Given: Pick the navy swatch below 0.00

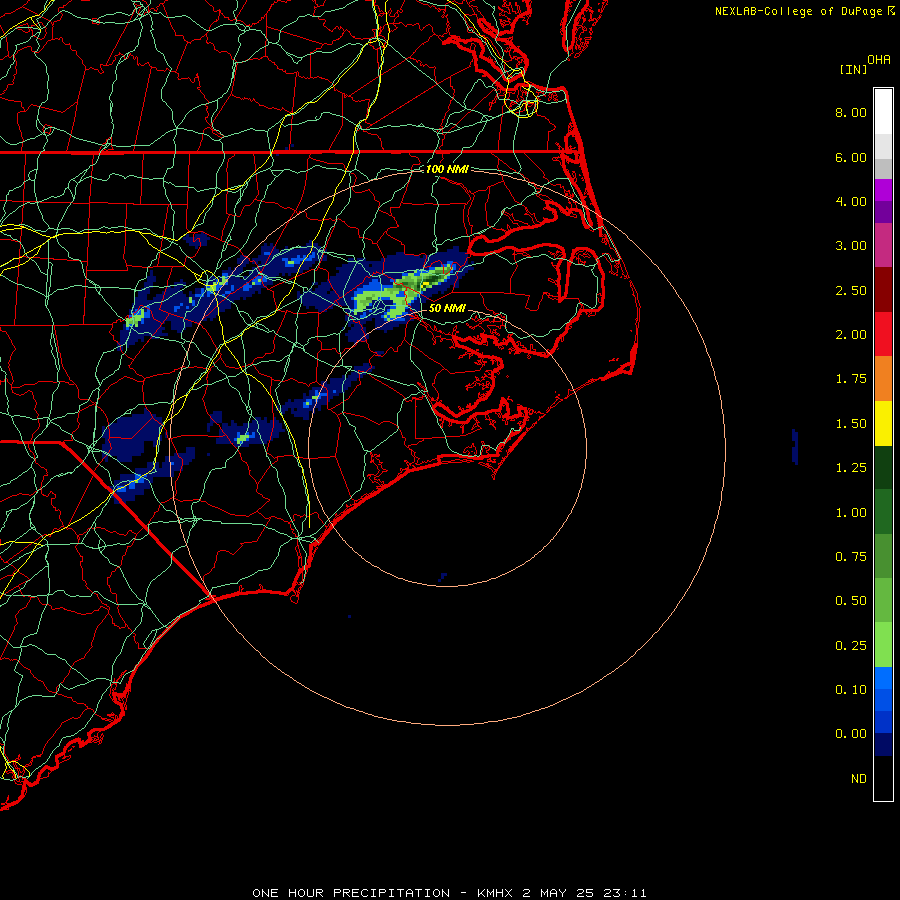Looking at the screenshot, I should [883, 744].
